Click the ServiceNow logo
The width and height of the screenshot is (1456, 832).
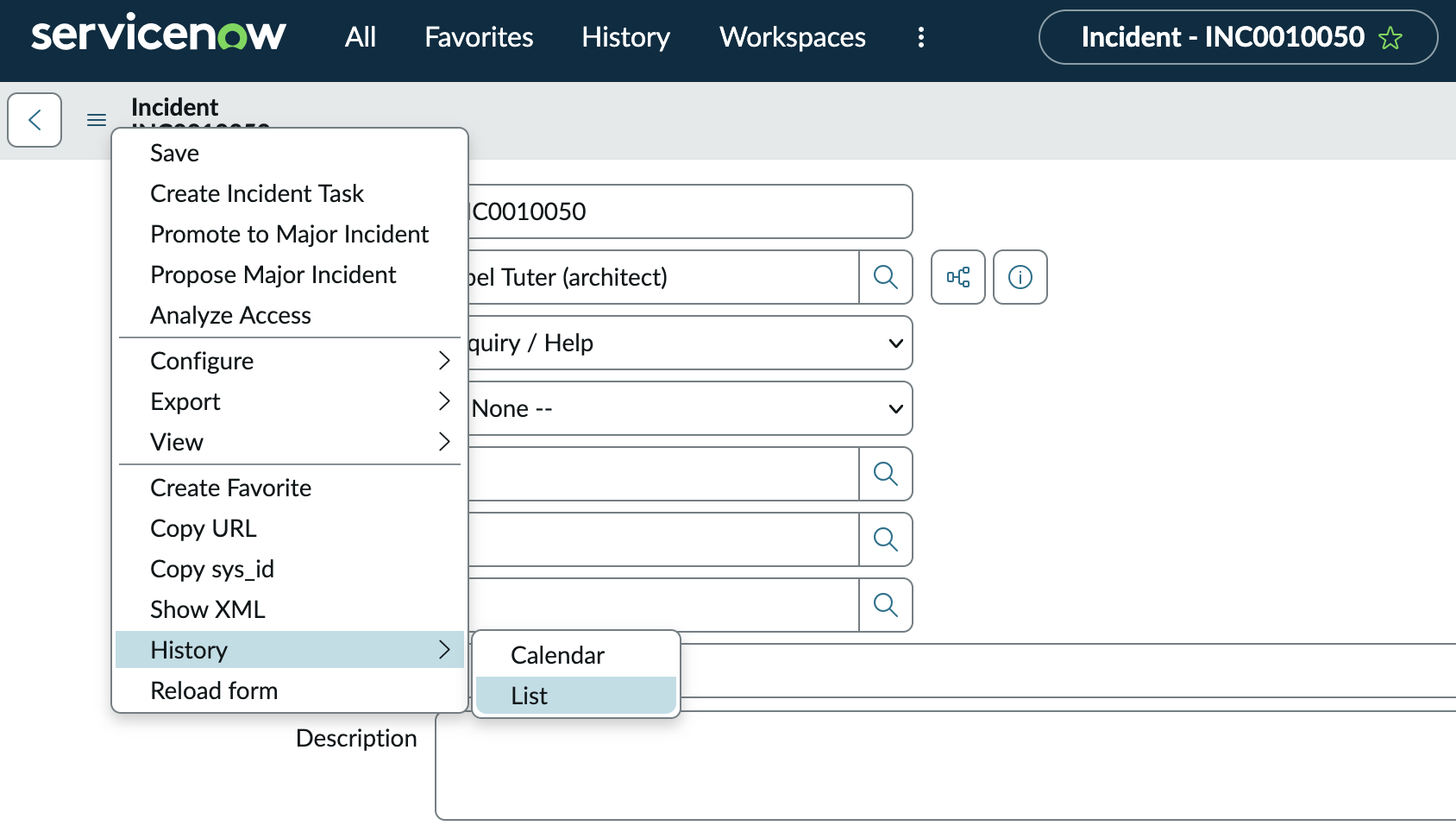158,35
